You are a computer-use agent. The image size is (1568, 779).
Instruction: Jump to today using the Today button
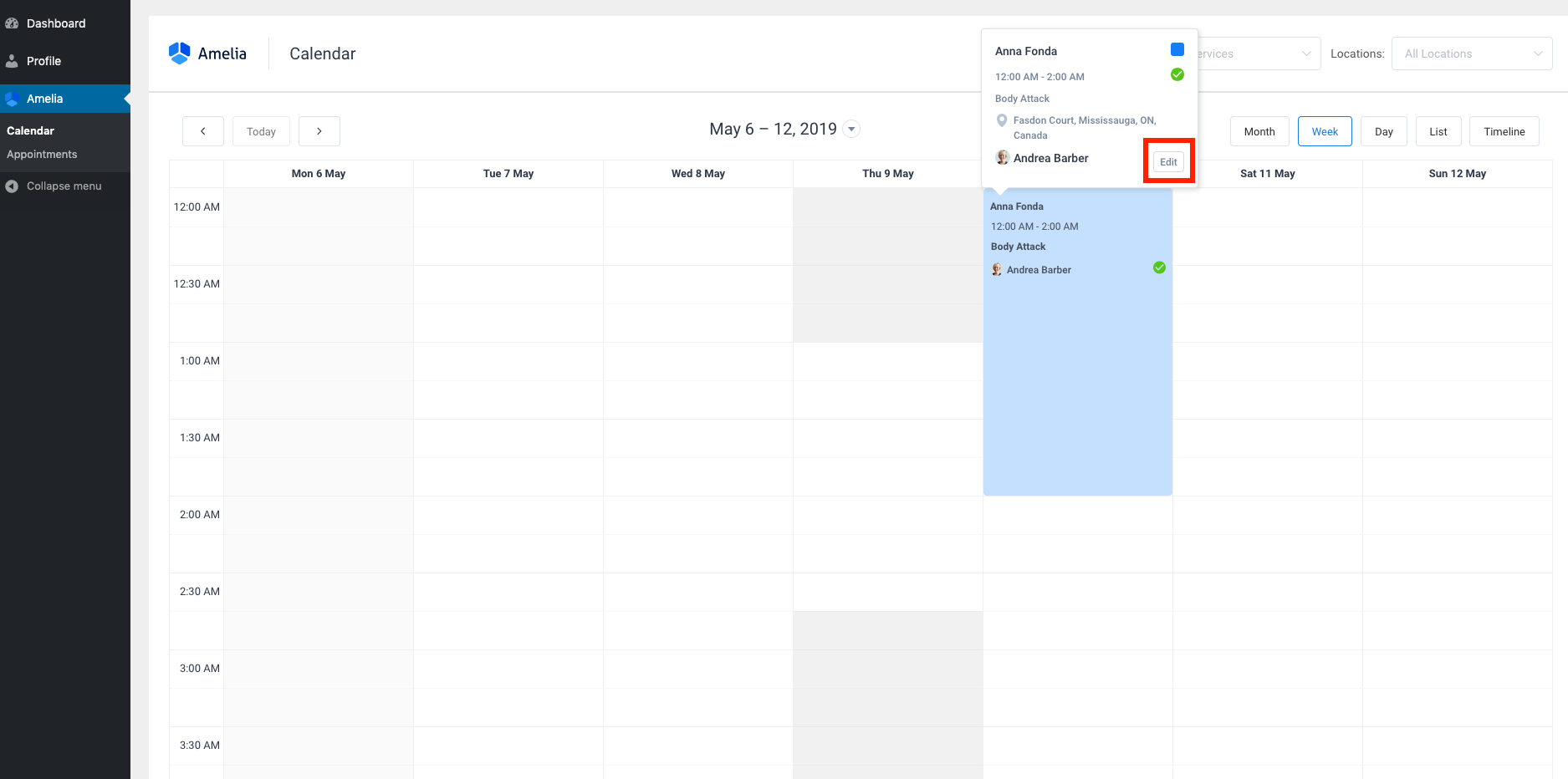(260, 130)
